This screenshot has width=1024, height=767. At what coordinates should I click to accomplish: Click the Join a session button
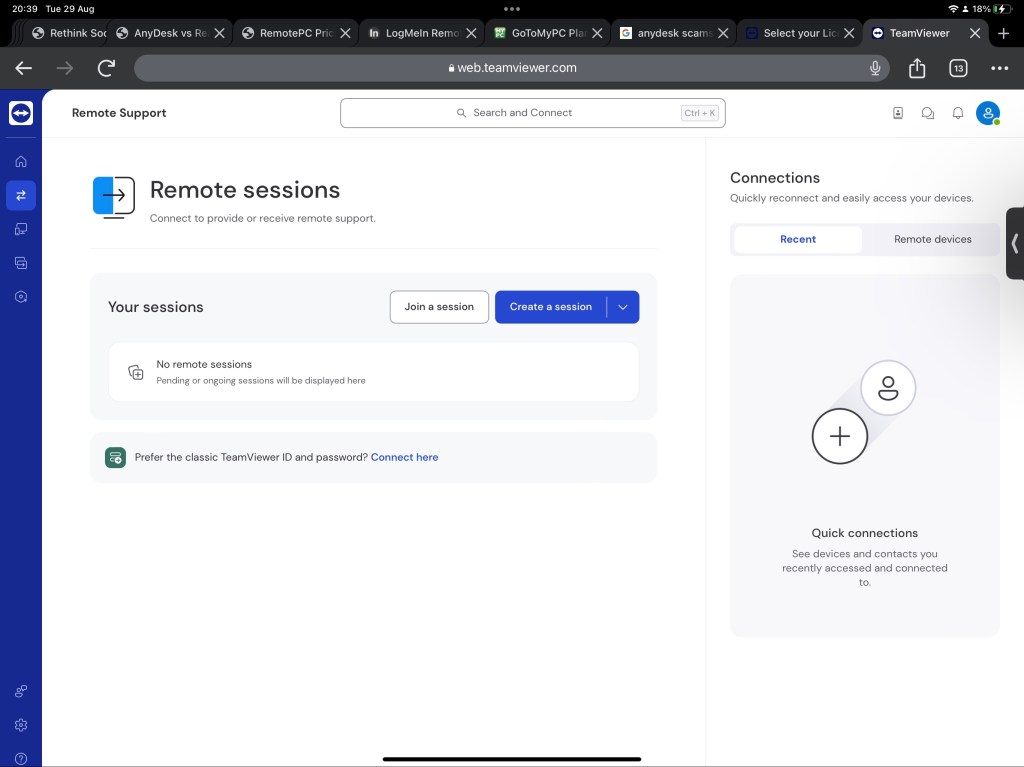tap(439, 307)
